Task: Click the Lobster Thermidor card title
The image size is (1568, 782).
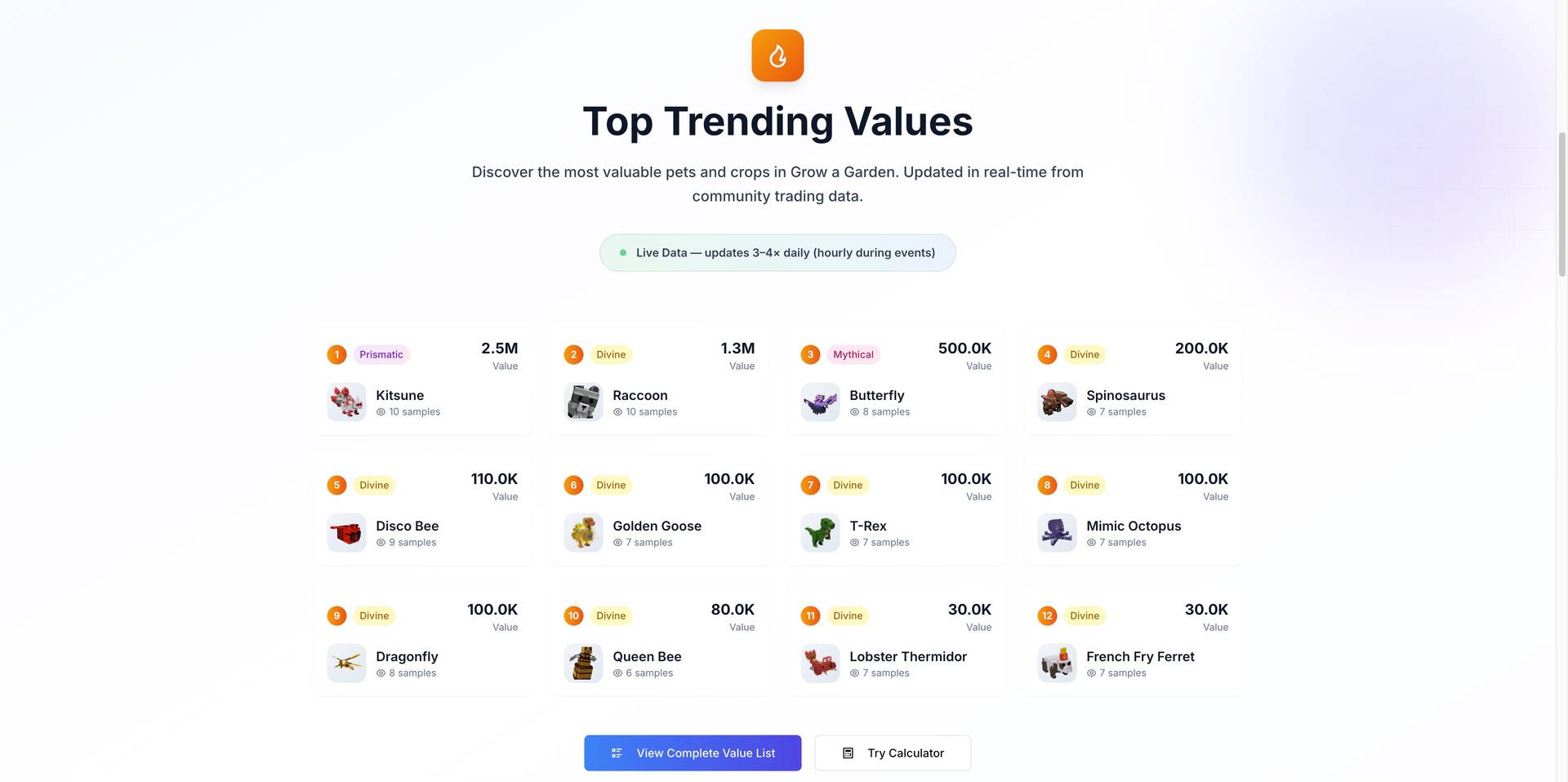Action: point(907,656)
